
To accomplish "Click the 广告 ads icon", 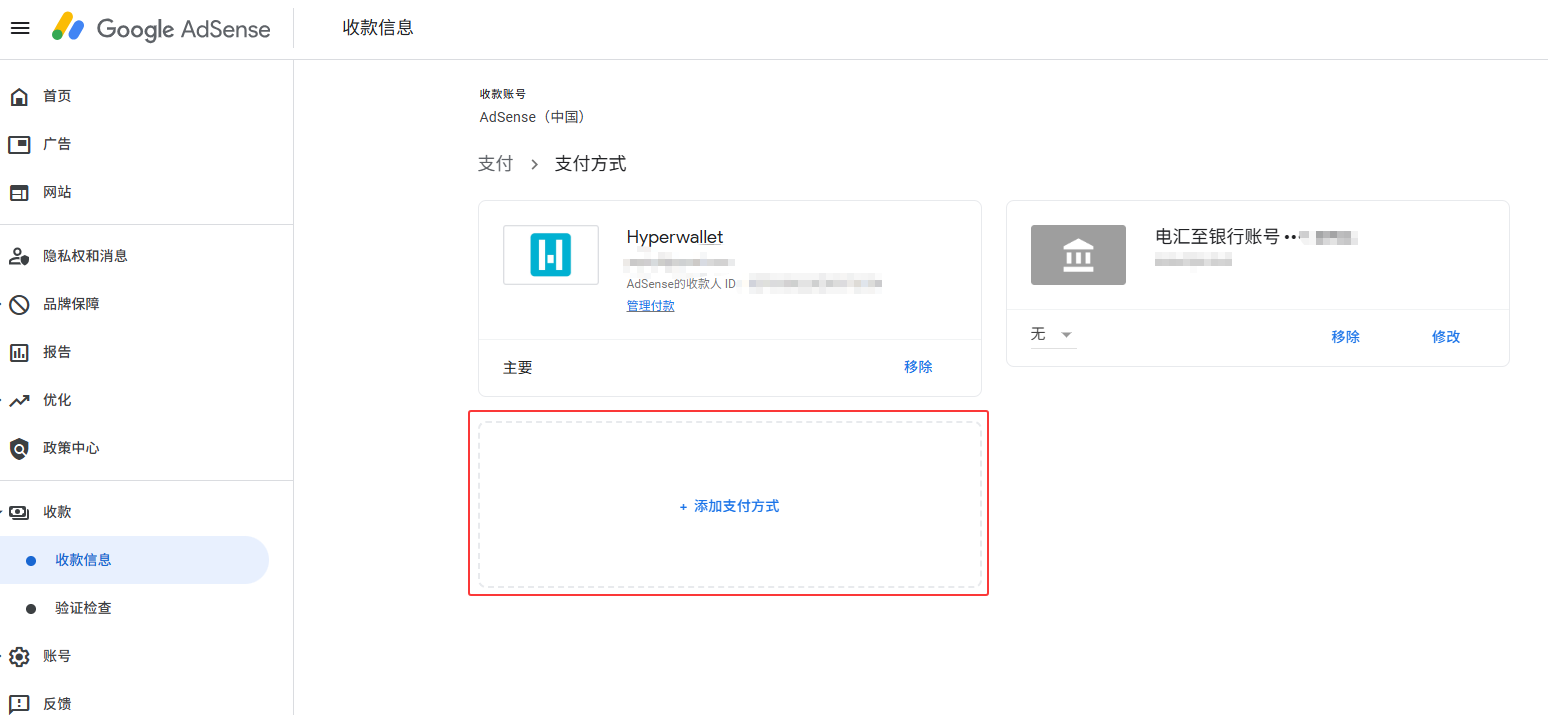I will 19,144.
